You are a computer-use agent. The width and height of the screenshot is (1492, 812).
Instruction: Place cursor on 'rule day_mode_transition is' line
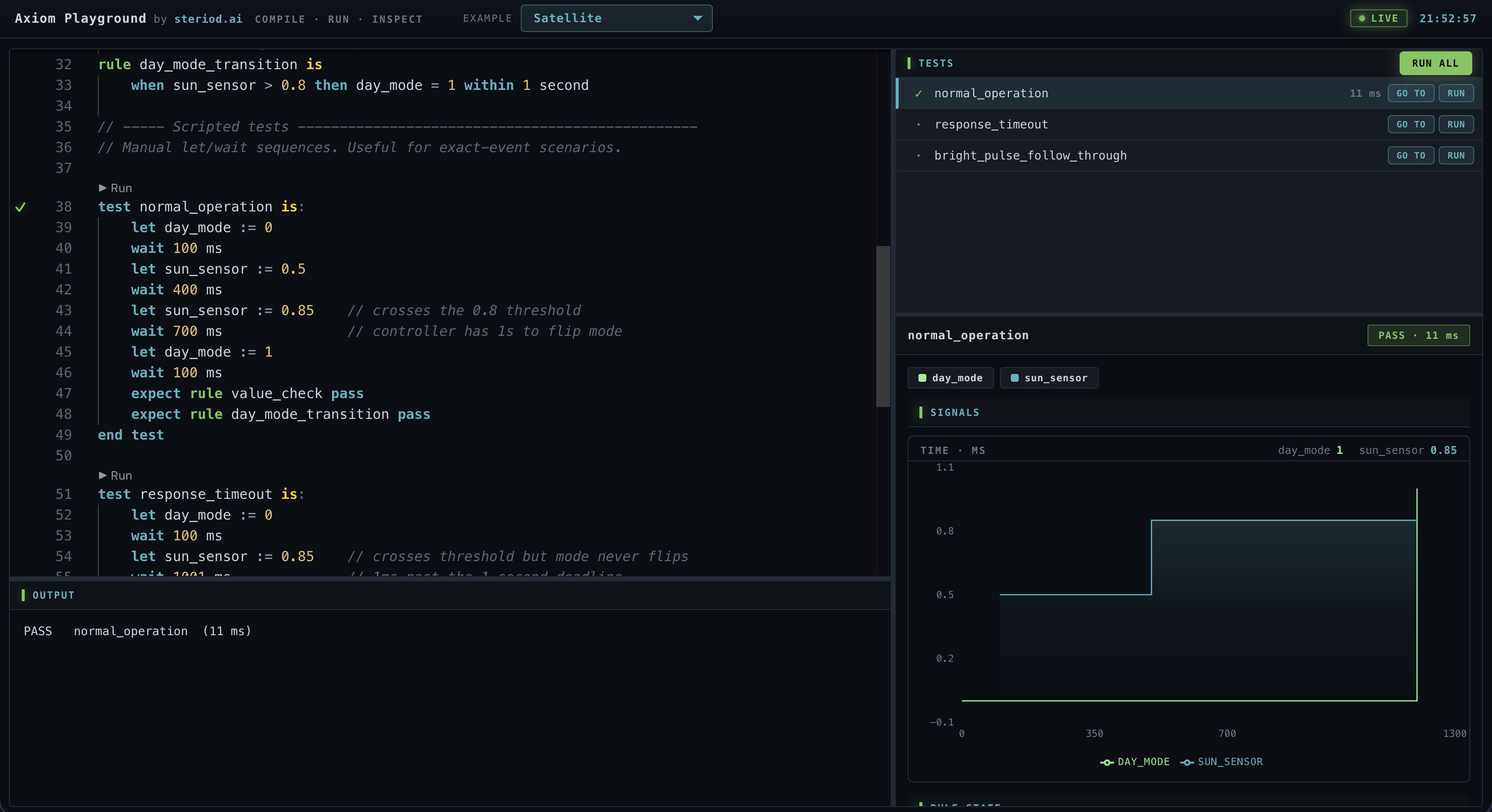point(209,64)
